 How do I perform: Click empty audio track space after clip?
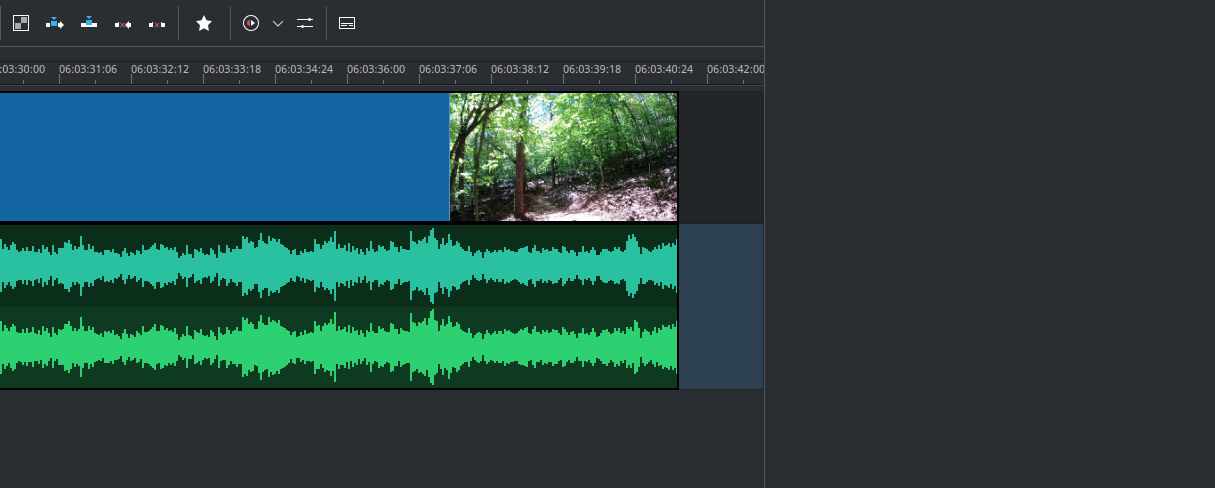[720, 306]
